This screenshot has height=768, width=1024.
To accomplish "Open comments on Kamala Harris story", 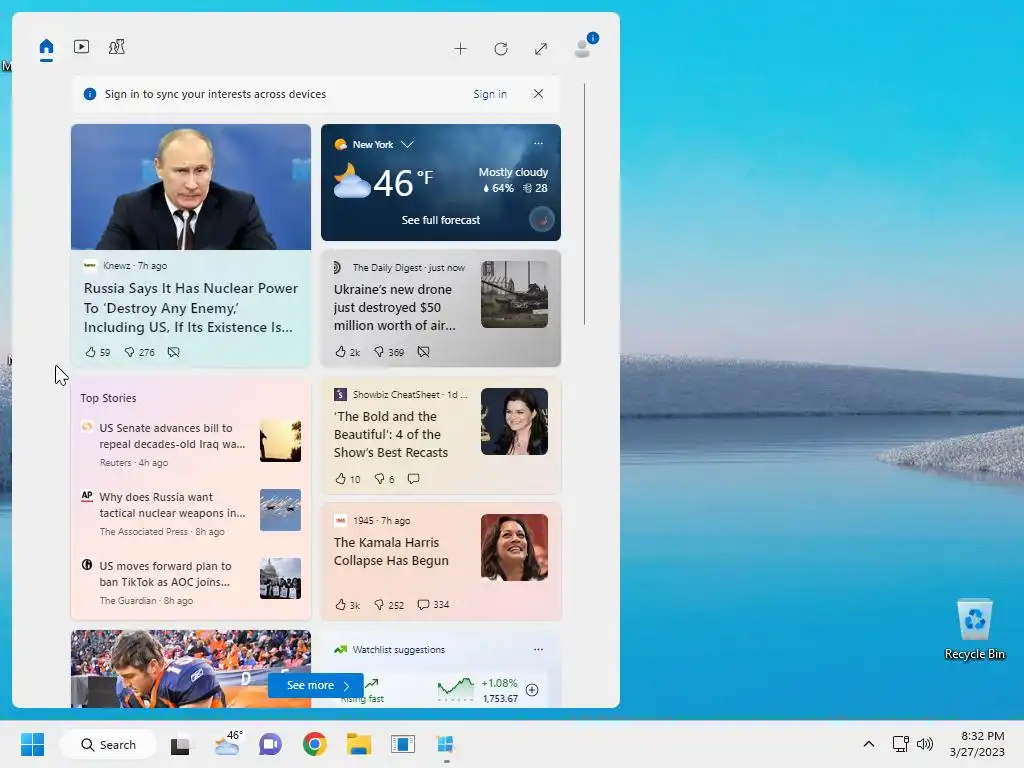I will point(433,605).
